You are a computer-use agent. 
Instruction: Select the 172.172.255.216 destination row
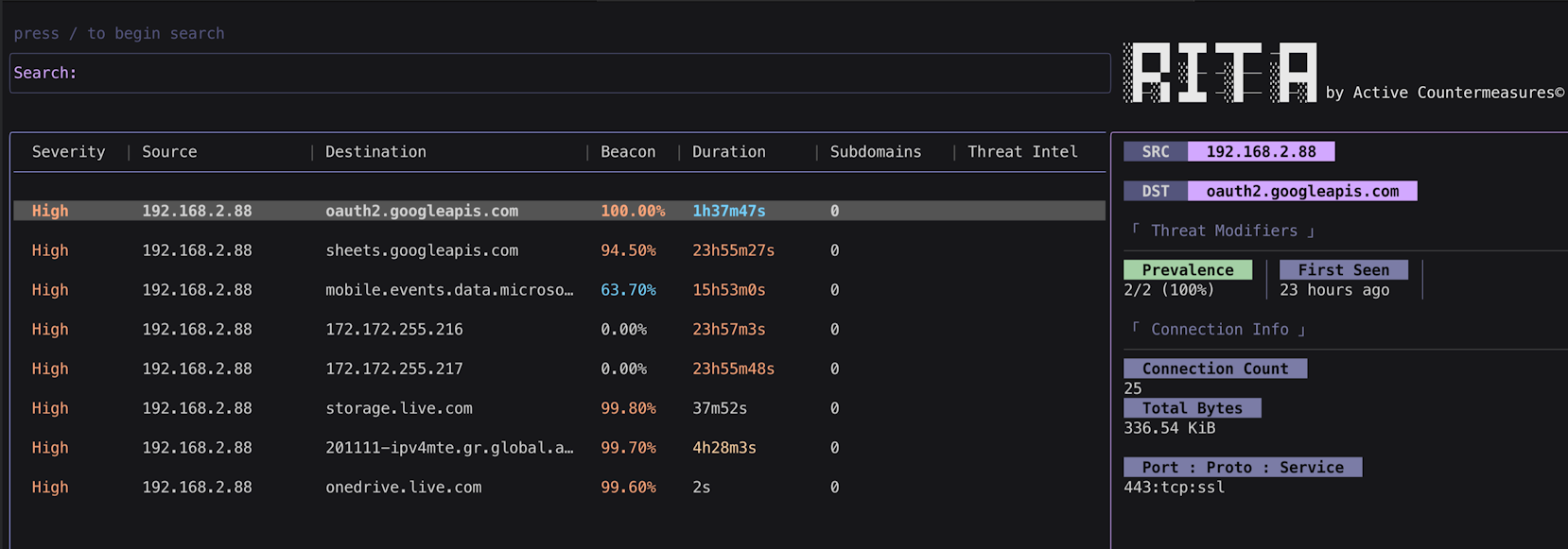click(x=559, y=330)
